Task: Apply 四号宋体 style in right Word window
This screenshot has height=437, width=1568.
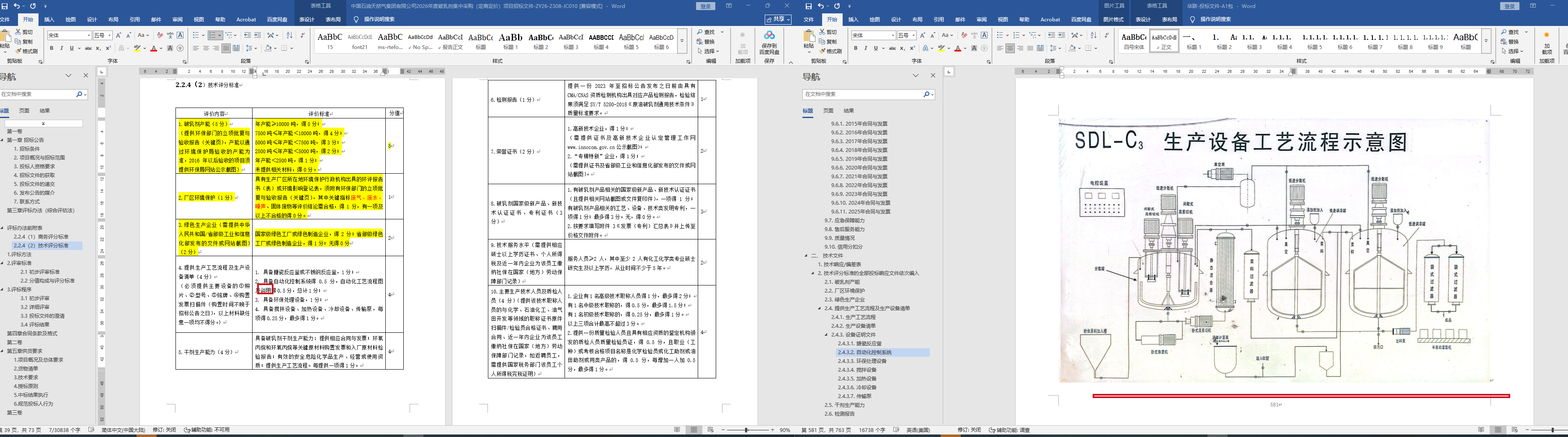Action: coord(1134,41)
